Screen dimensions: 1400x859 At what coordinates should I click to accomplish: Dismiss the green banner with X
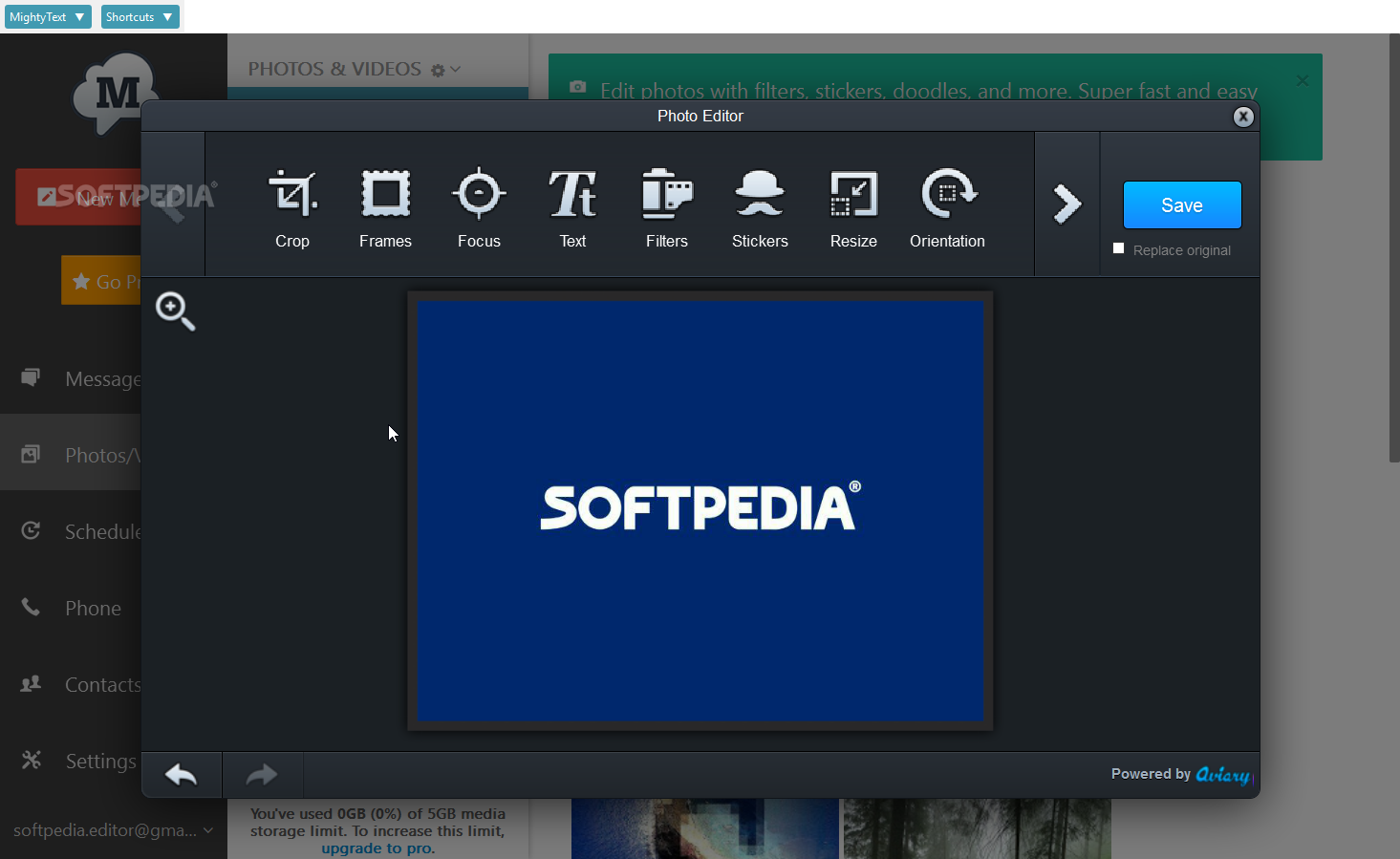point(1303,81)
